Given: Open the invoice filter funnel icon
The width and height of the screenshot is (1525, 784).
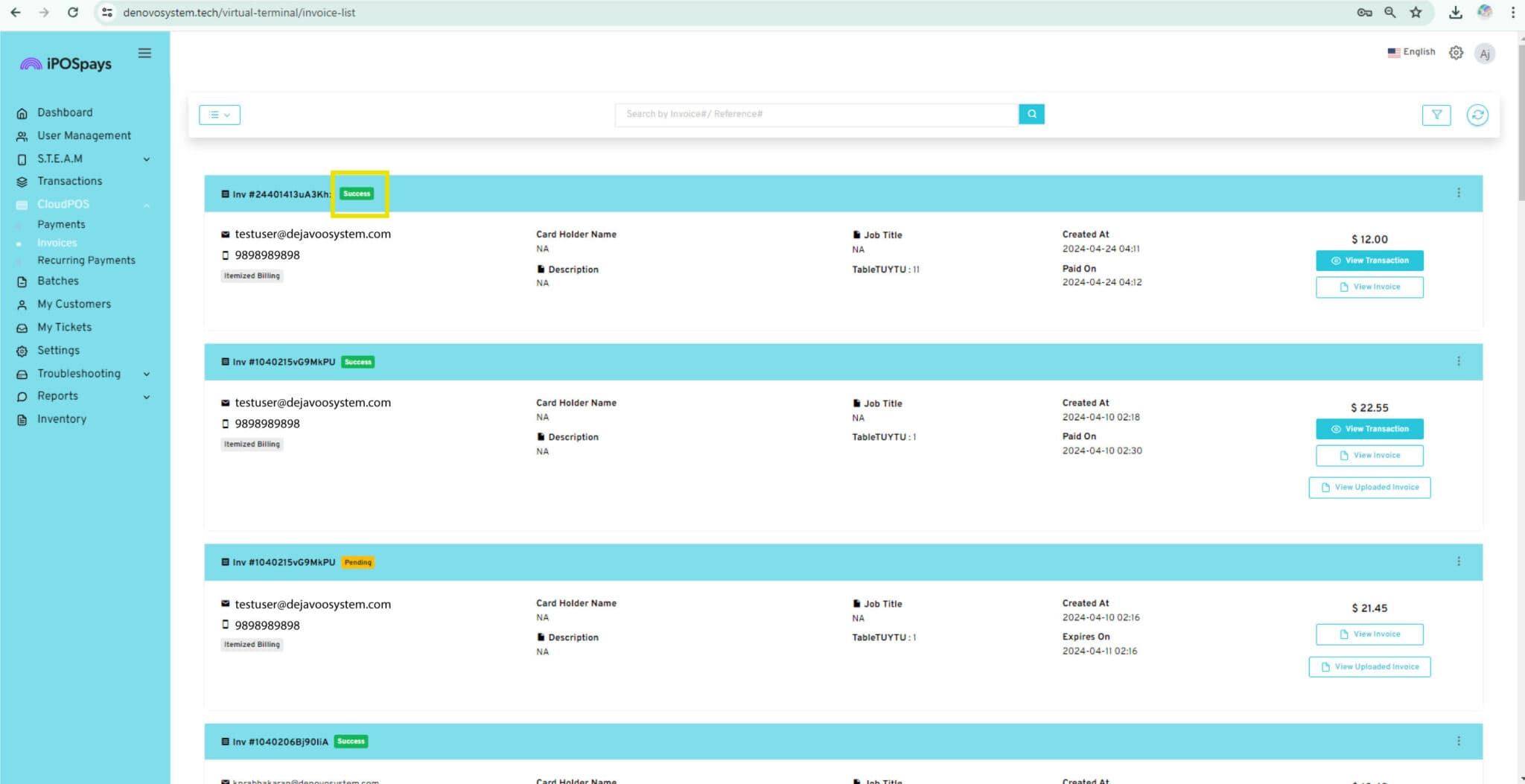Looking at the screenshot, I should tap(1436, 115).
